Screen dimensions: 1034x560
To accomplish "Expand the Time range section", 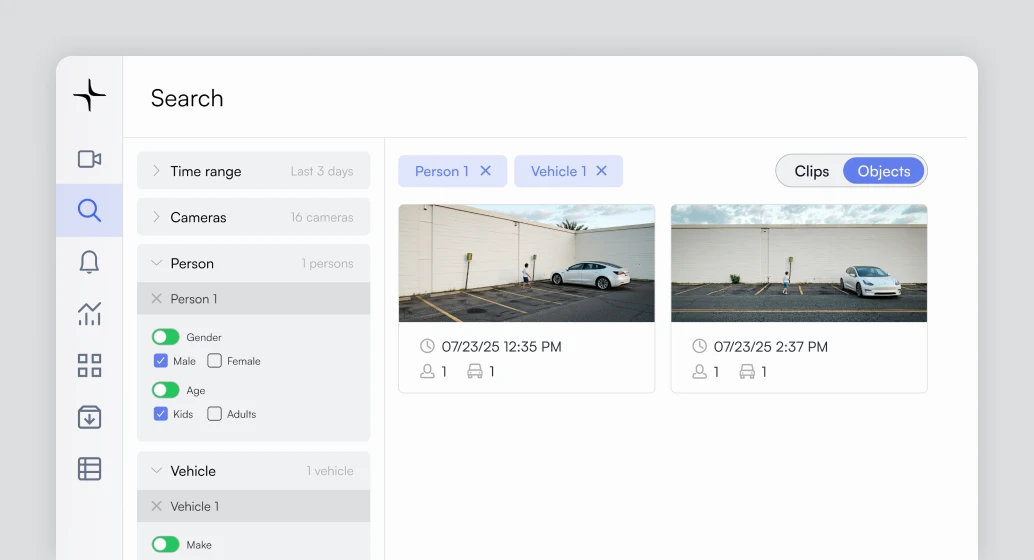I will [253, 171].
